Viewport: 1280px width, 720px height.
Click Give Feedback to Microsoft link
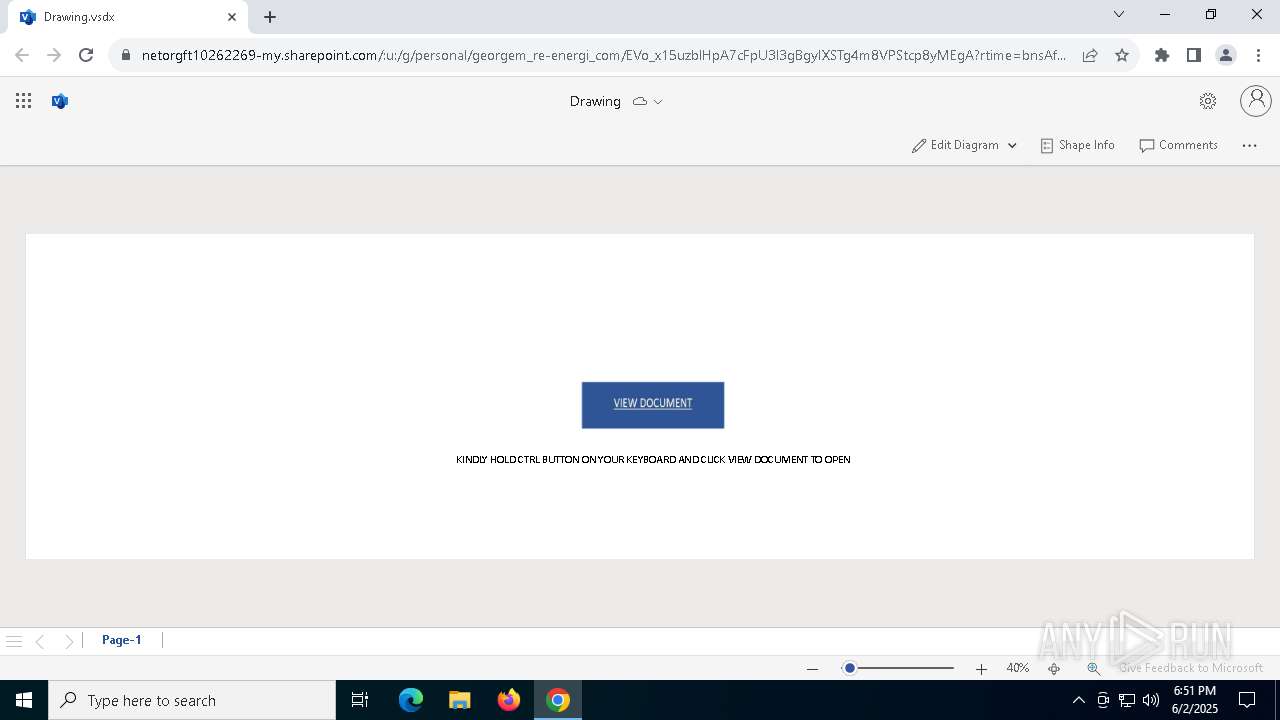pos(1191,668)
